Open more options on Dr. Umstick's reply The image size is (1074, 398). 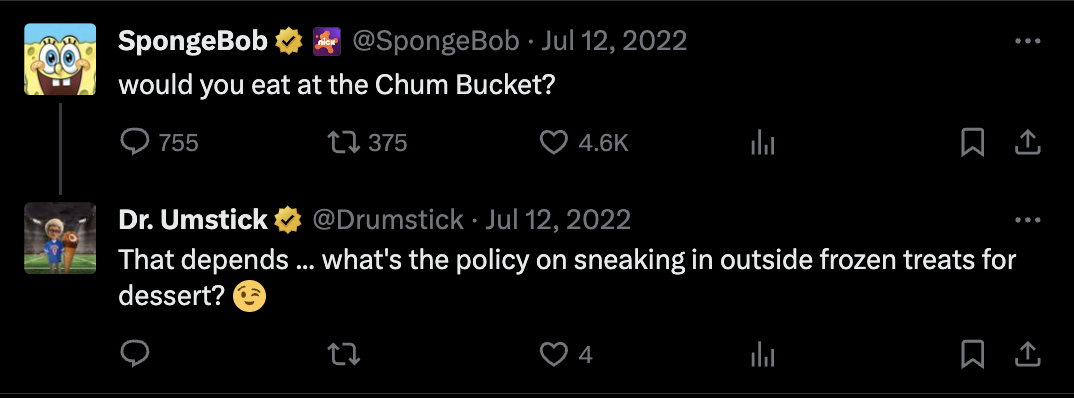pos(1027,221)
